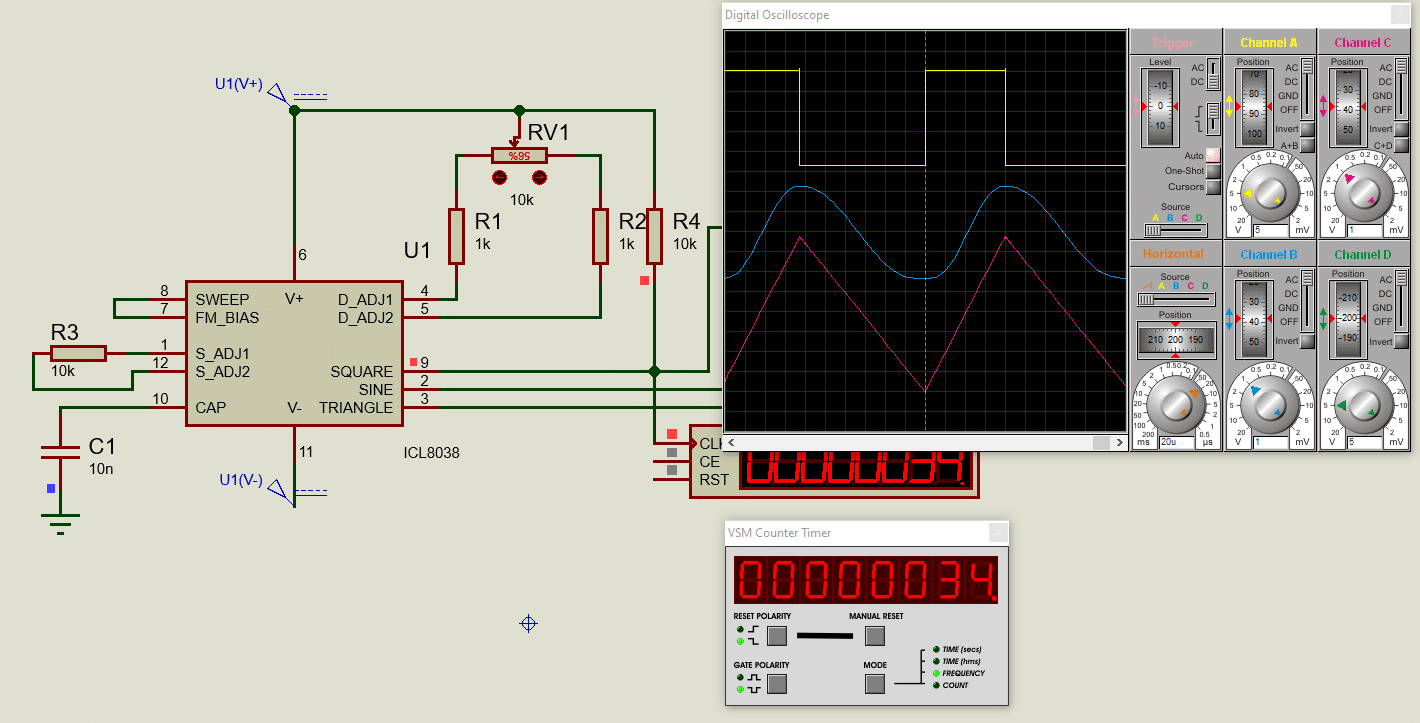Turn the Channel A volts-per-division knob
The image size is (1420, 723).
pyautogui.click(x=1269, y=191)
